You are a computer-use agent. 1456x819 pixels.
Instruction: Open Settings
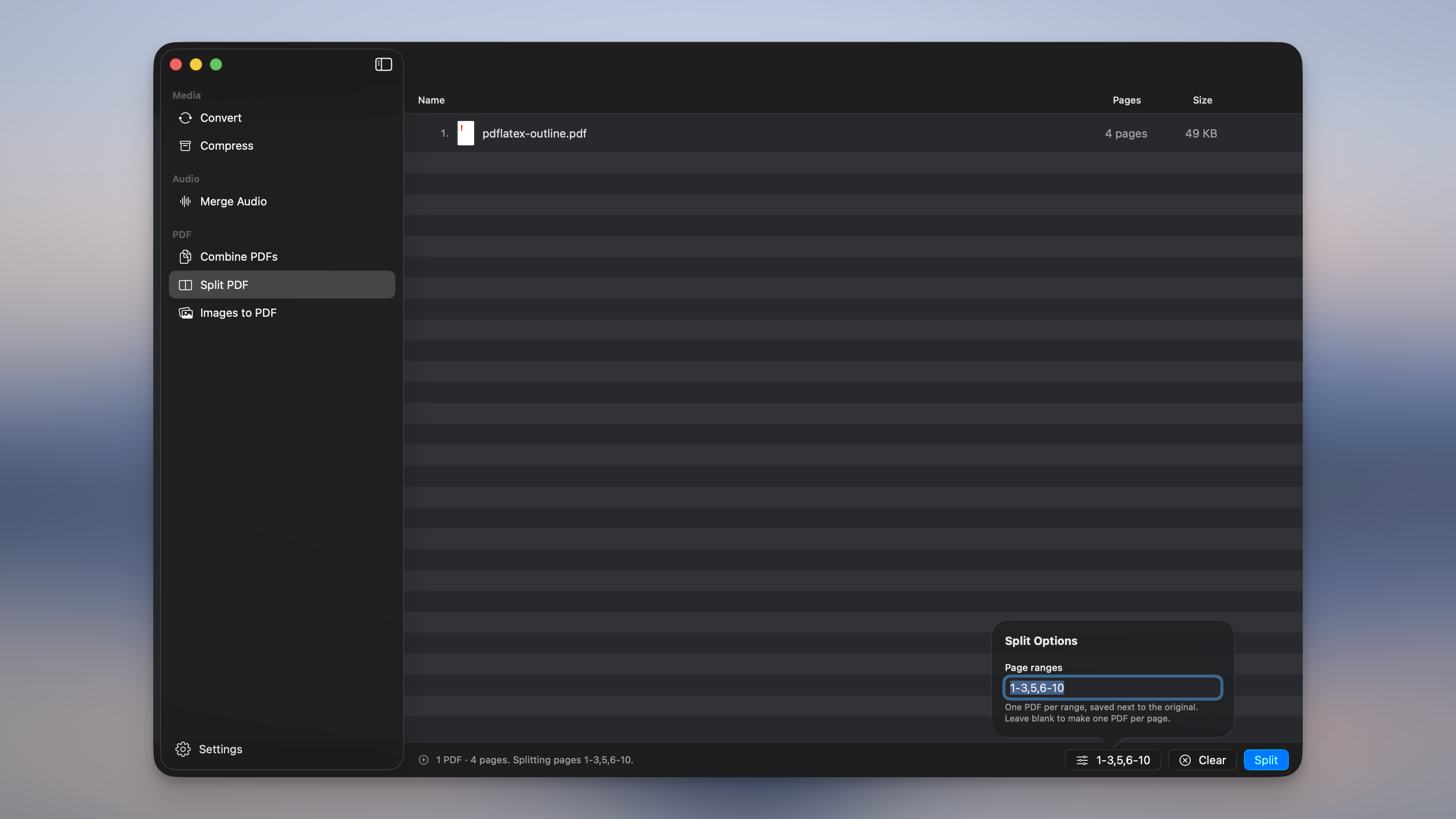point(209,749)
